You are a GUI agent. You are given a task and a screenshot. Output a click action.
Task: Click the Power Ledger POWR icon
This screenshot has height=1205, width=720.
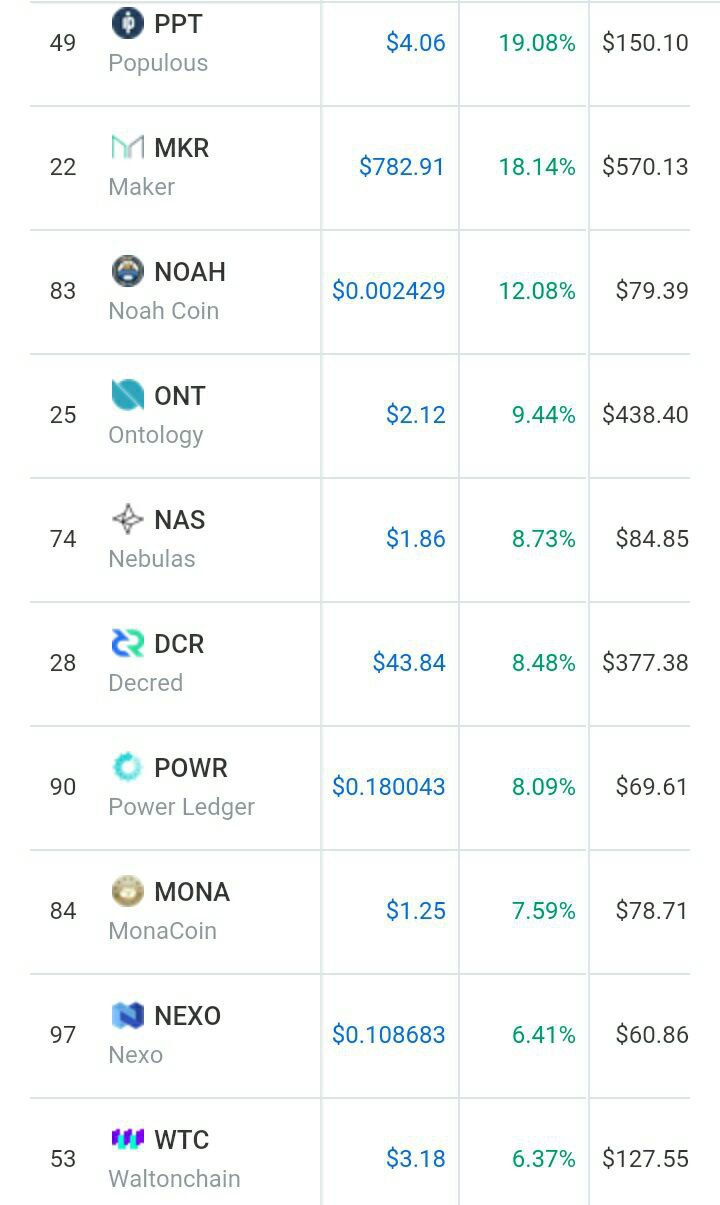128,767
